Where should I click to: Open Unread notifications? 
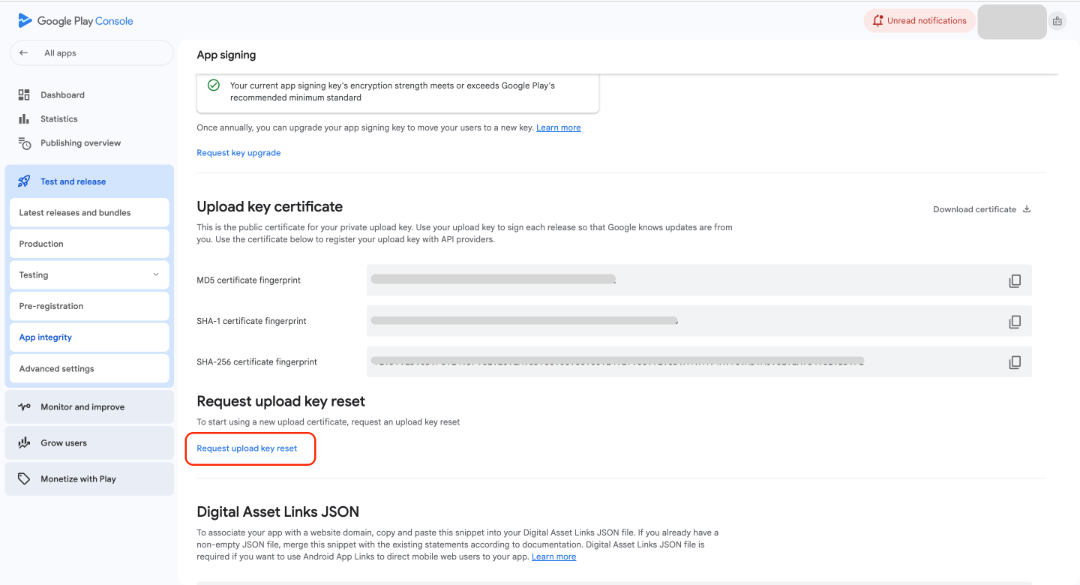click(x=918, y=21)
